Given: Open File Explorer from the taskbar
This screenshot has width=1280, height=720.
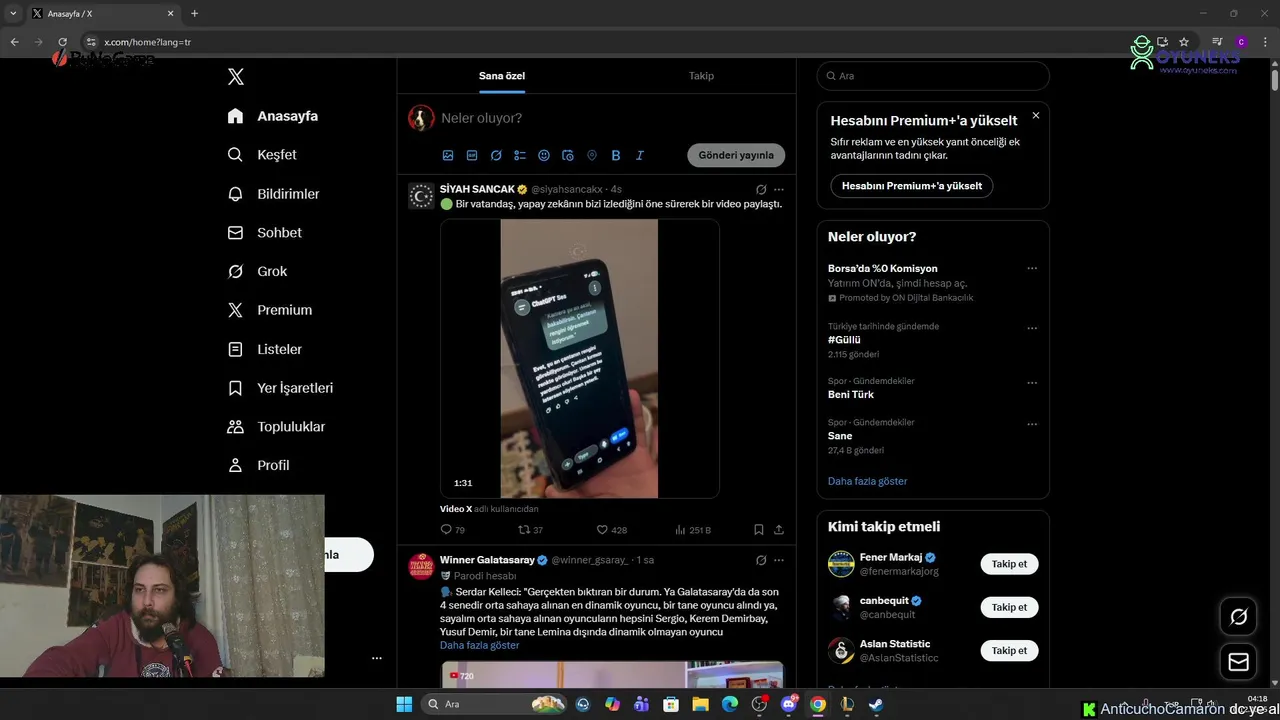Looking at the screenshot, I should click(x=701, y=704).
